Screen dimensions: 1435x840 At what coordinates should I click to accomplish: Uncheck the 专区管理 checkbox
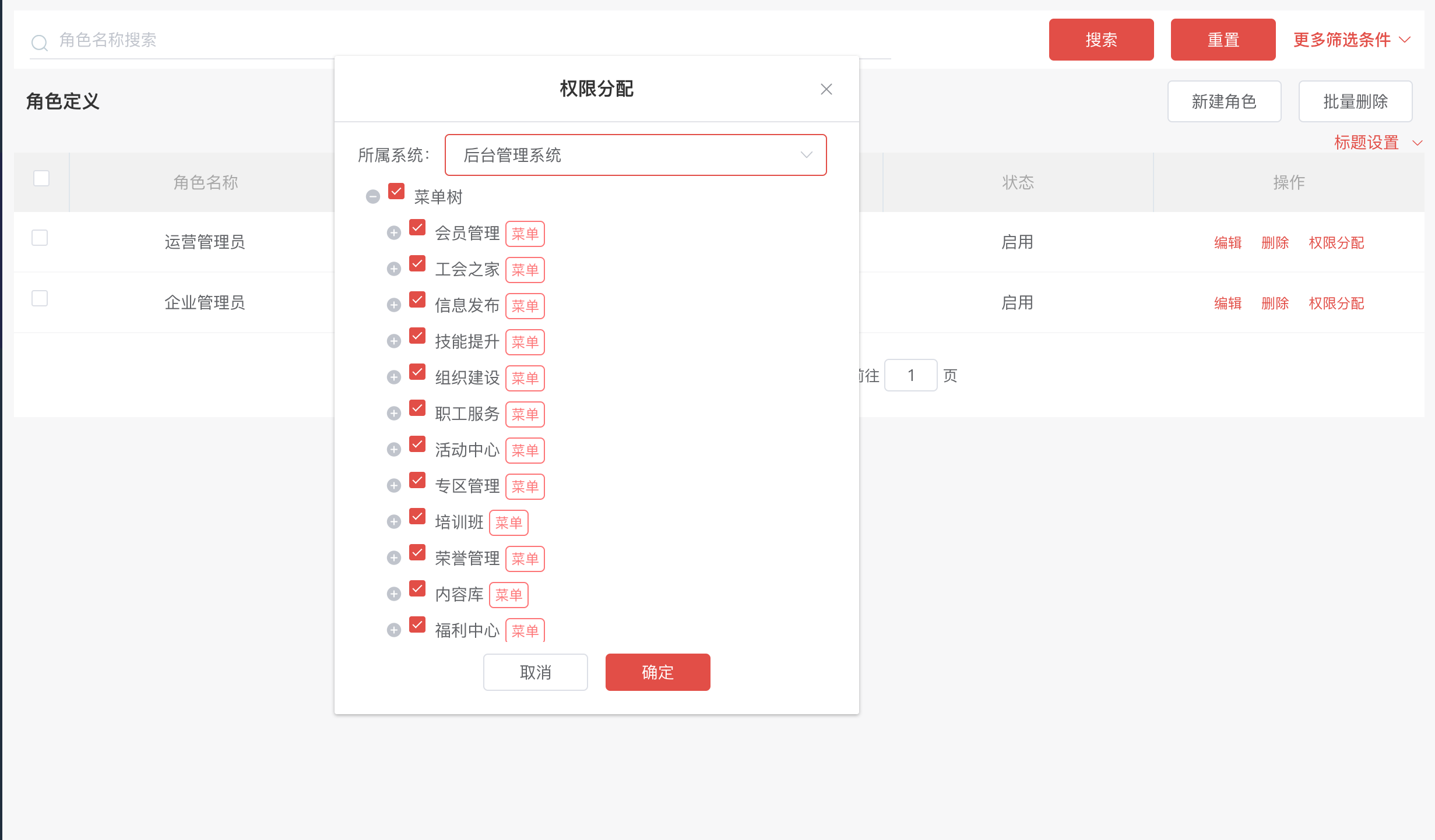pos(417,480)
